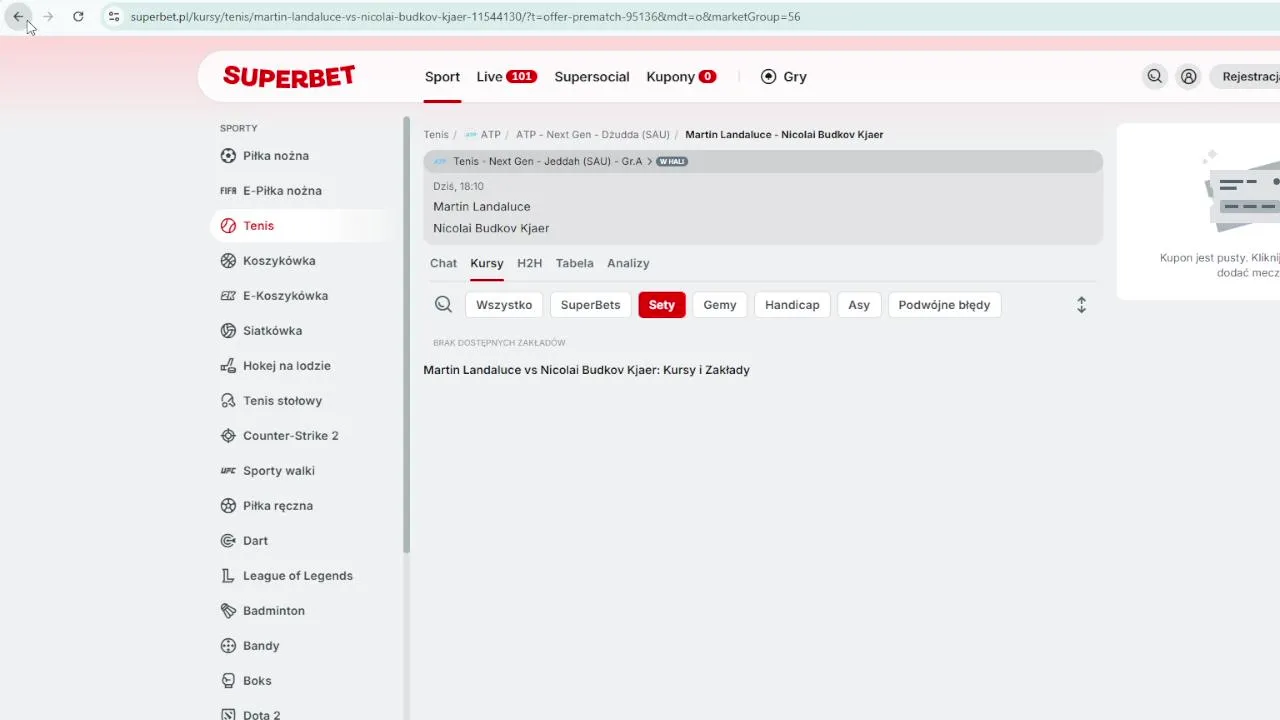Click the browser forward arrow
The image size is (1280, 720).
(x=48, y=16)
